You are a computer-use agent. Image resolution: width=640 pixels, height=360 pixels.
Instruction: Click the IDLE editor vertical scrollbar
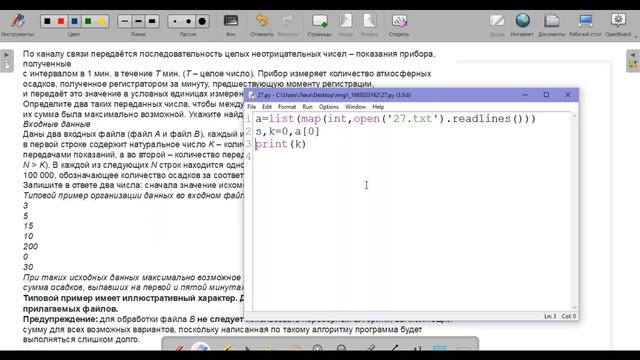pos(574,211)
